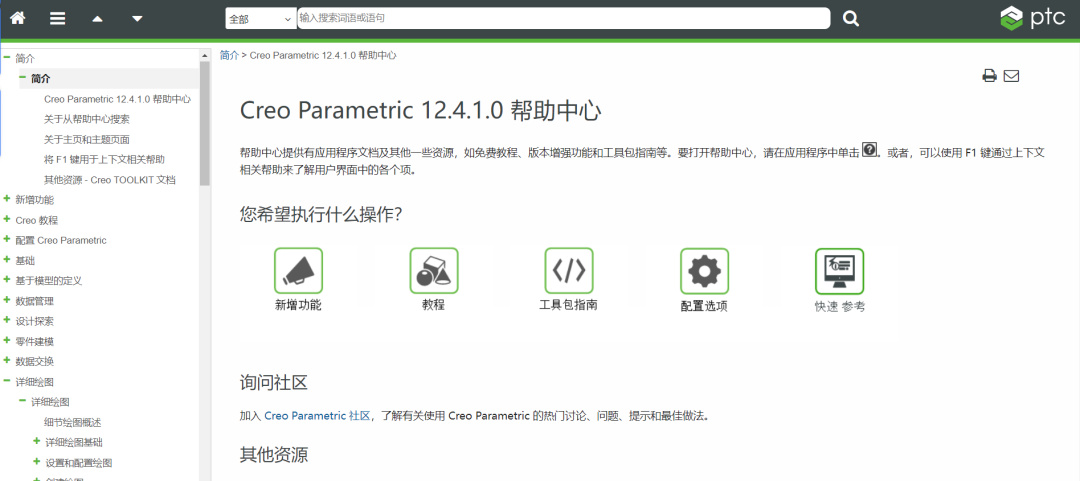Collapse the 详细绘图 tree node

coord(7,381)
